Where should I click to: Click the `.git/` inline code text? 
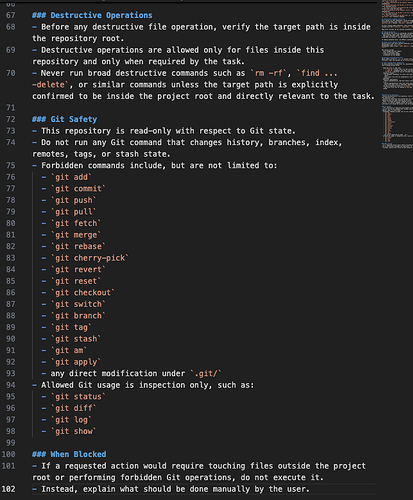tap(206, 374)
